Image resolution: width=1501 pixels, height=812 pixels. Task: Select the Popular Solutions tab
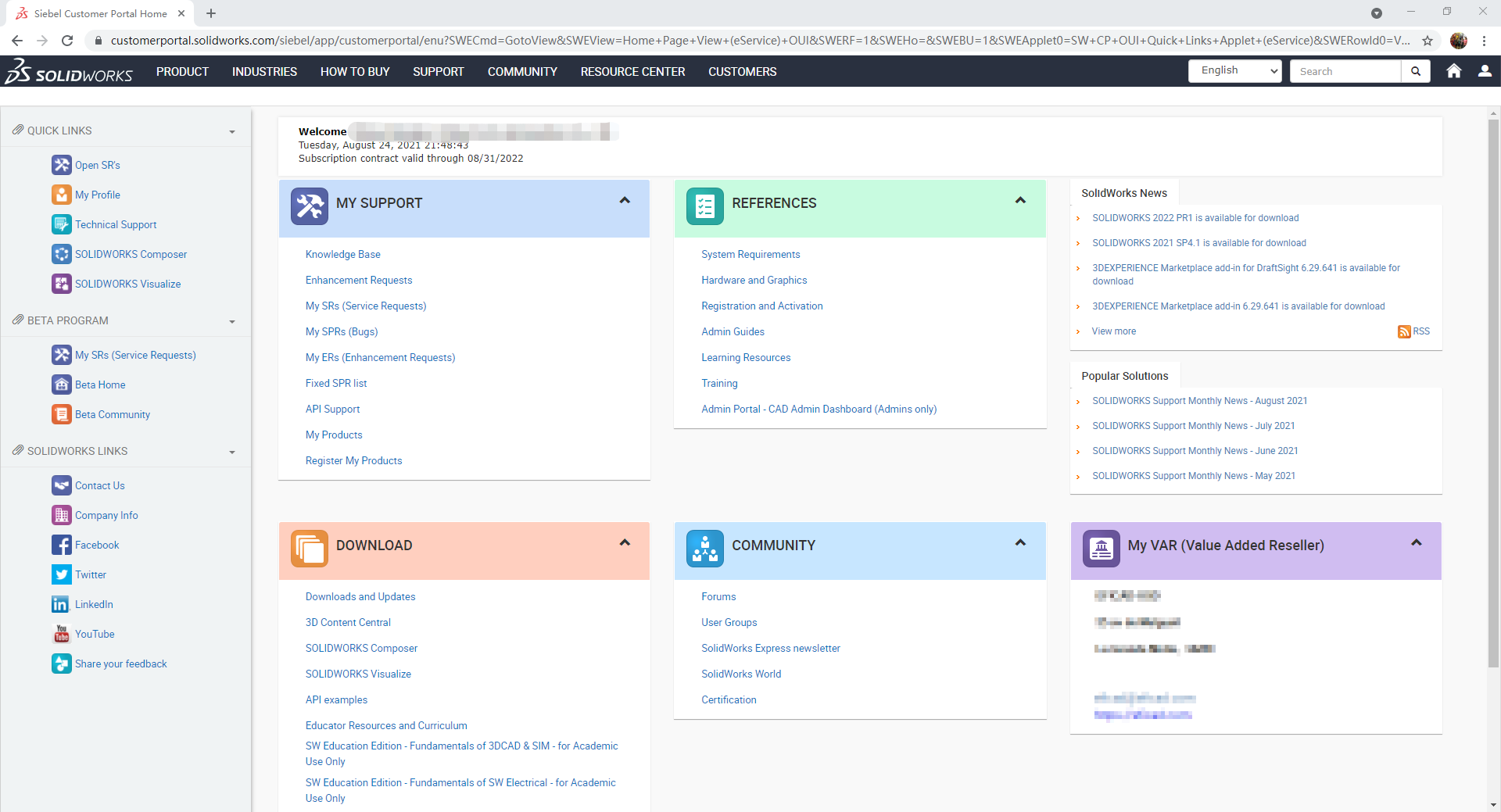(1125, 376)
